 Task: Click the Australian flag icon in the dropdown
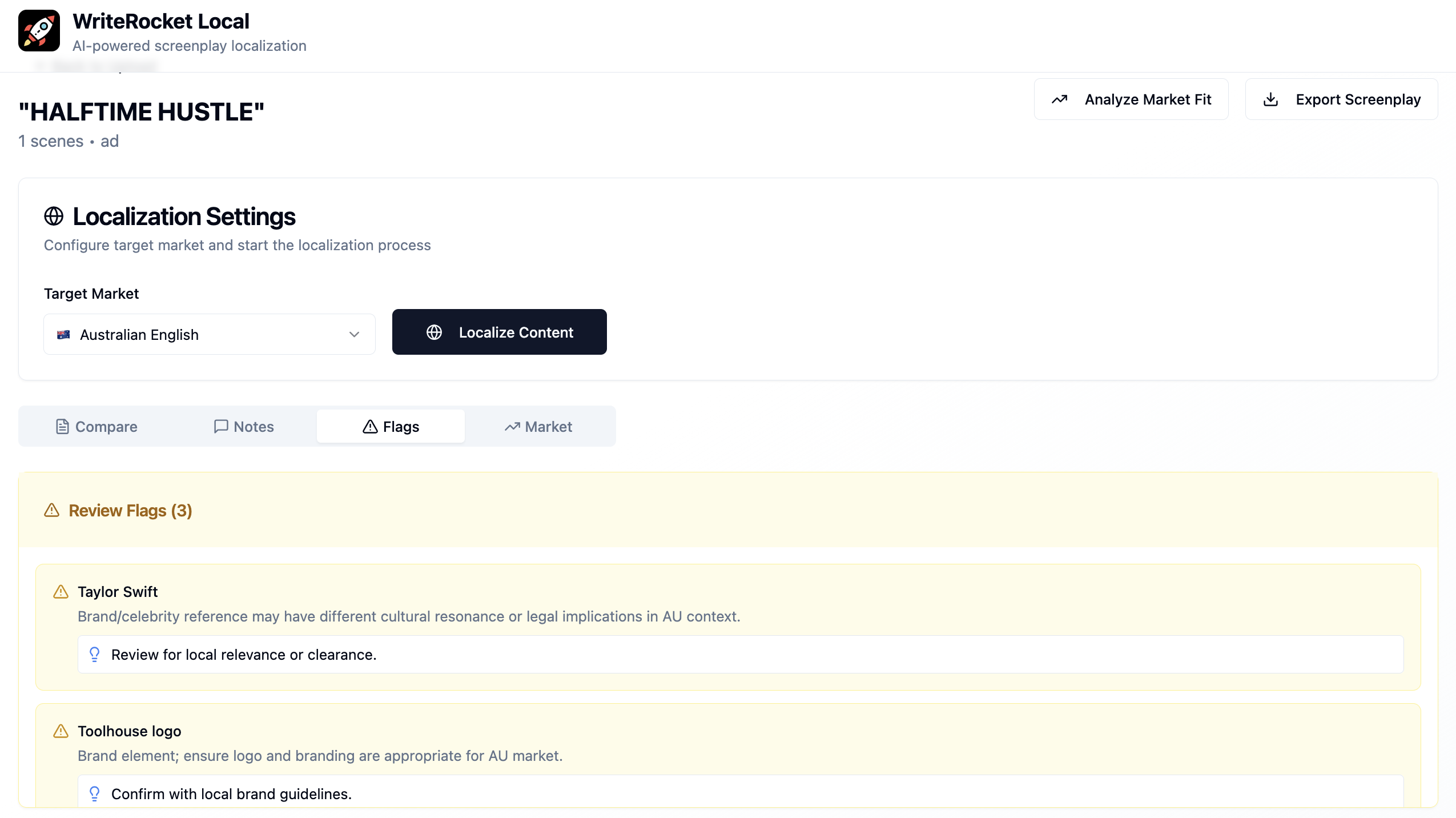click(63, 335)
